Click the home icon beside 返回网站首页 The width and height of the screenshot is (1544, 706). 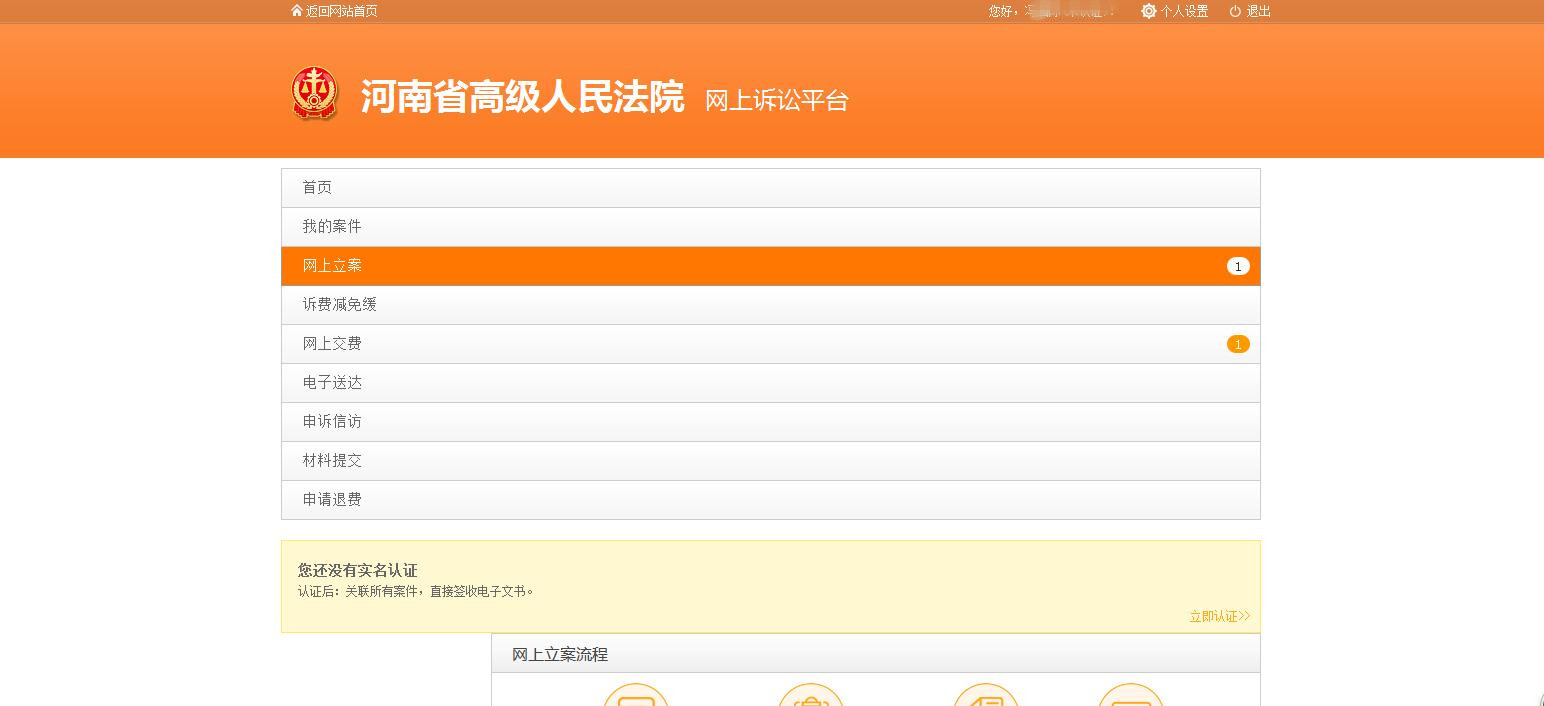pyautogui.click(x=296, y=11)
